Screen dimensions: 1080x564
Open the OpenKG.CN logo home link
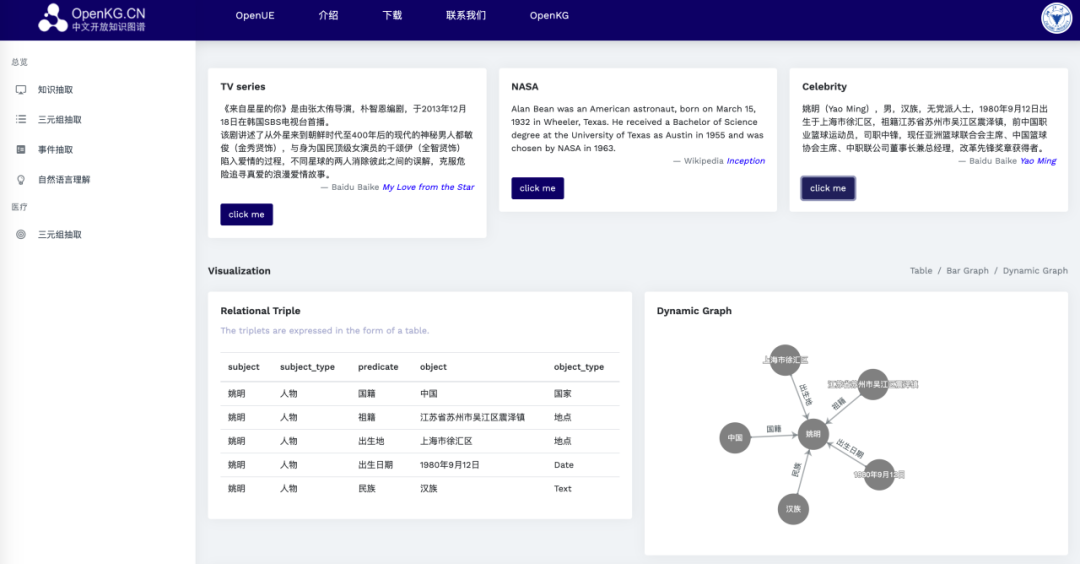[92, 18]
